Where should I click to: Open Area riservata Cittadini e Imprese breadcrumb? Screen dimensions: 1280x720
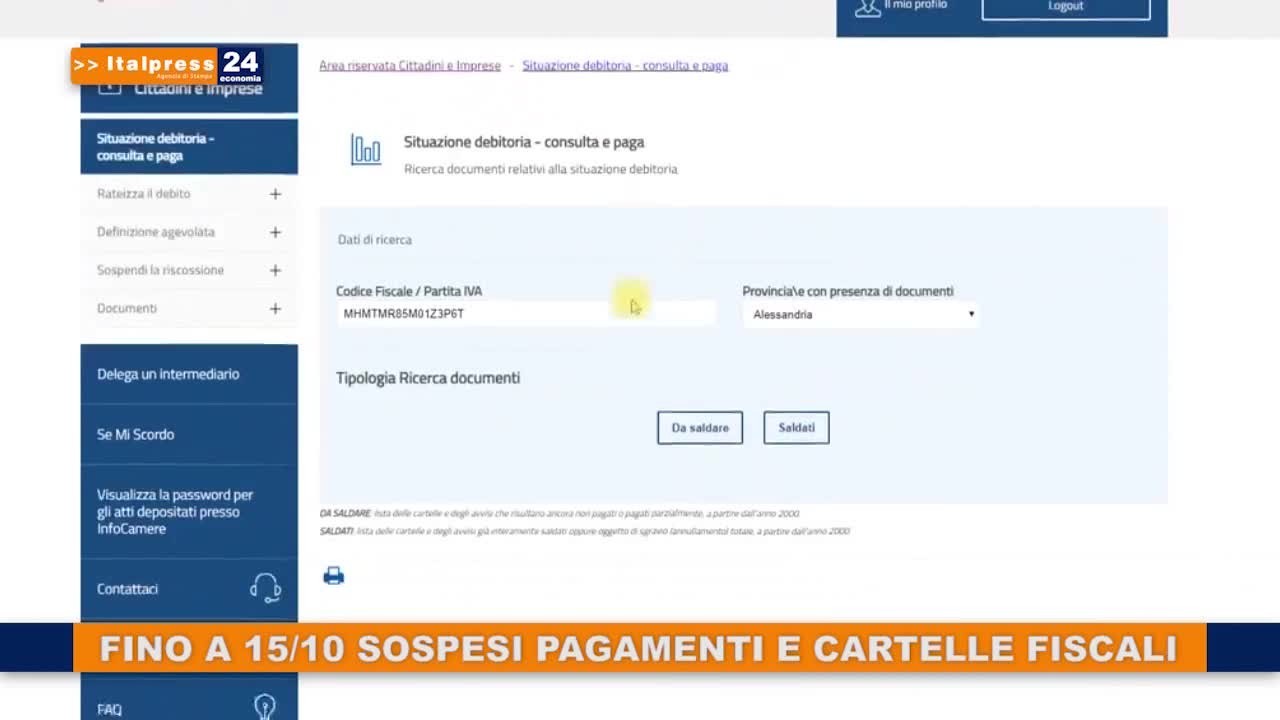(410, 66)
